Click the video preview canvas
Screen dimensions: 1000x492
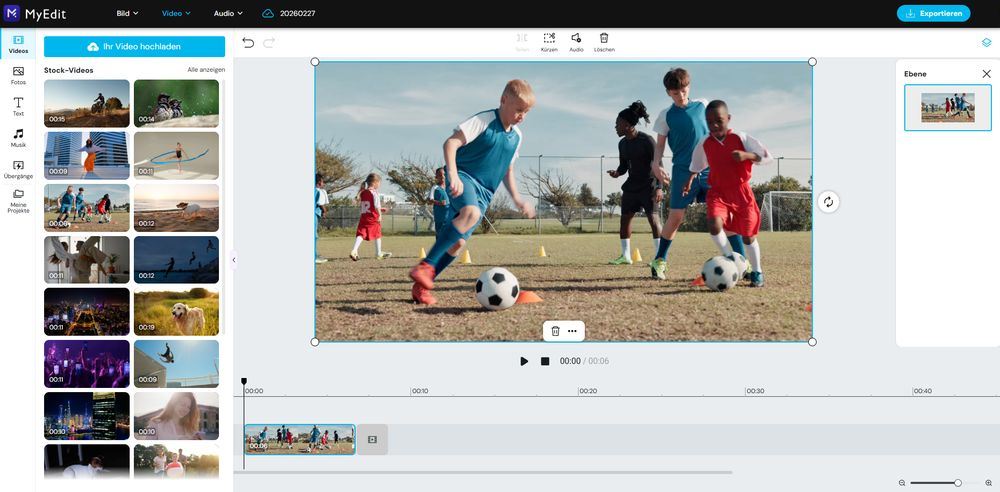tap(563, 202)
